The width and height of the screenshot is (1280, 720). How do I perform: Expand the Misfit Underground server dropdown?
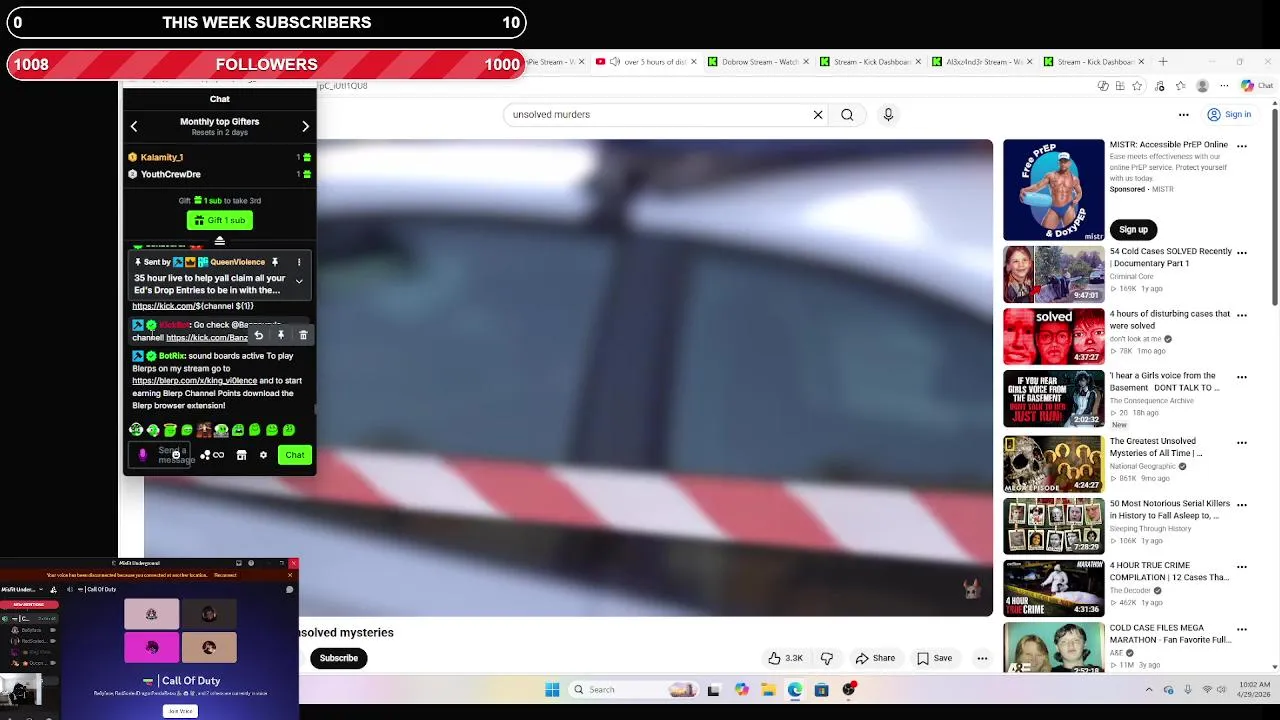click(41, 590)
